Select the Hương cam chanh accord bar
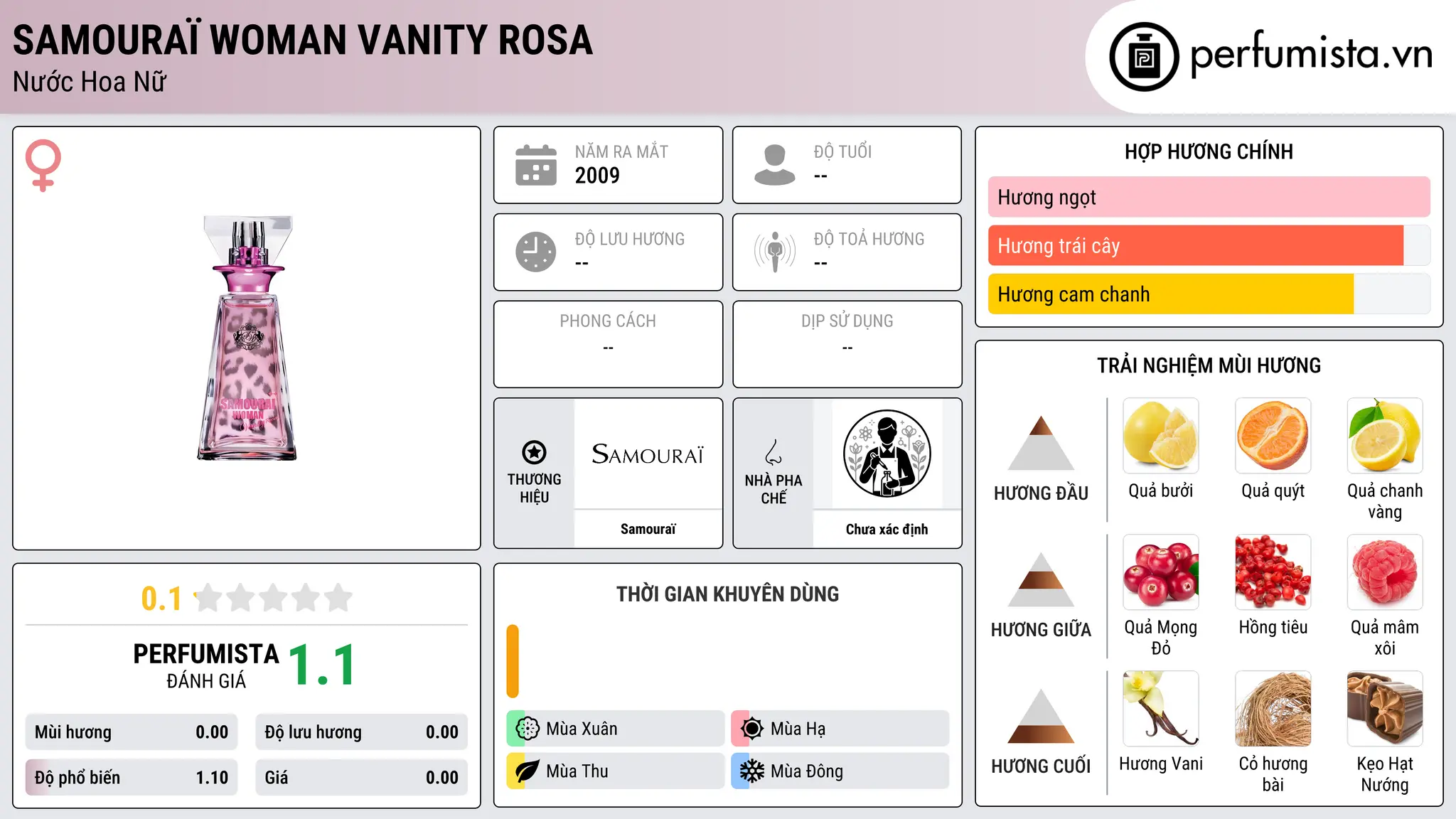 (1209, 294)
